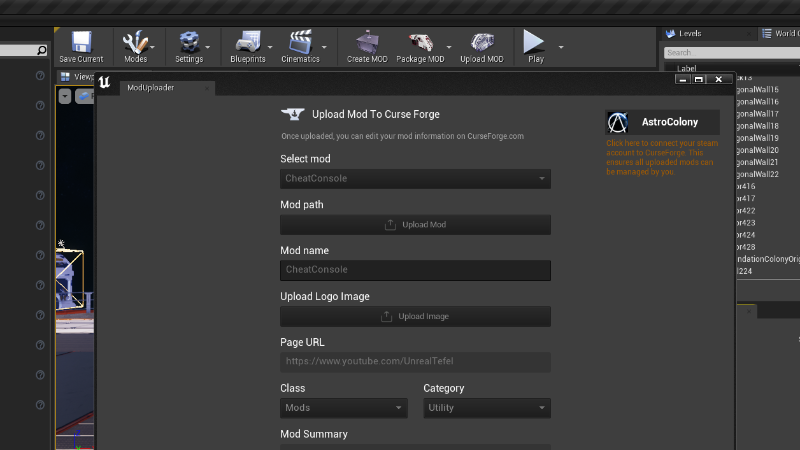Select gonalWall16 in the outliner list
The height and width of the screenshot is (450, 800).
click(x=758, y=102)
